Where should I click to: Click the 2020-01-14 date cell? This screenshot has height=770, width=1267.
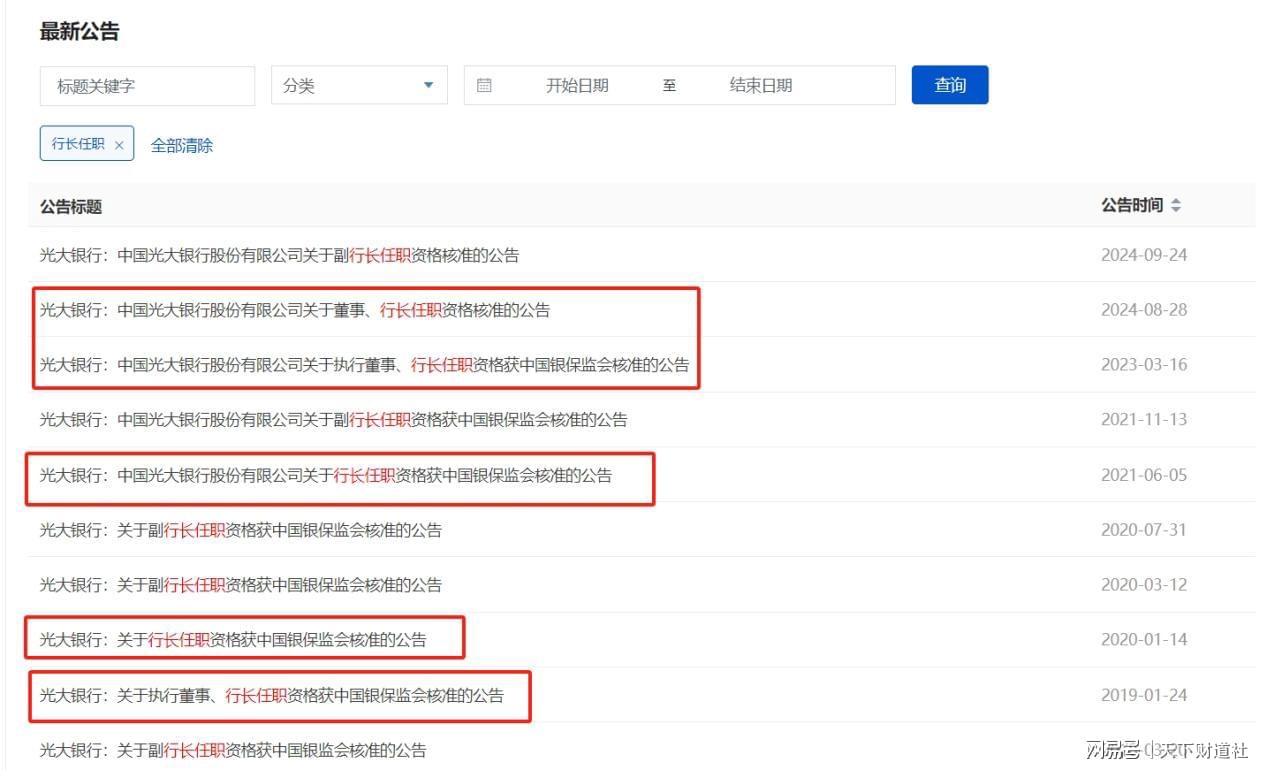pos(1144,640)
